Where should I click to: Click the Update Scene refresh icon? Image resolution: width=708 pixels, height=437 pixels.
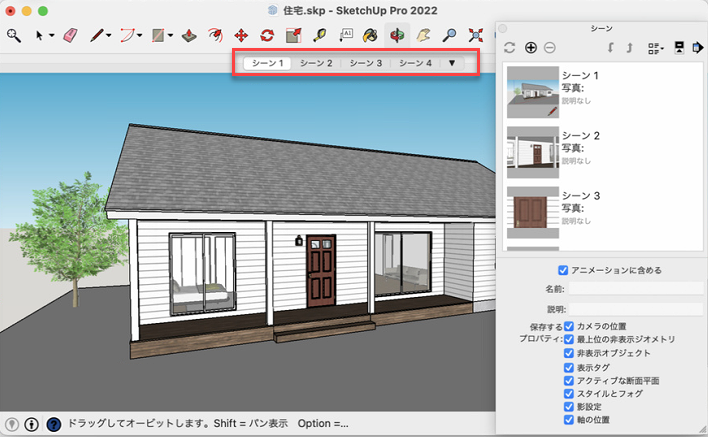[x=509, y=47]
